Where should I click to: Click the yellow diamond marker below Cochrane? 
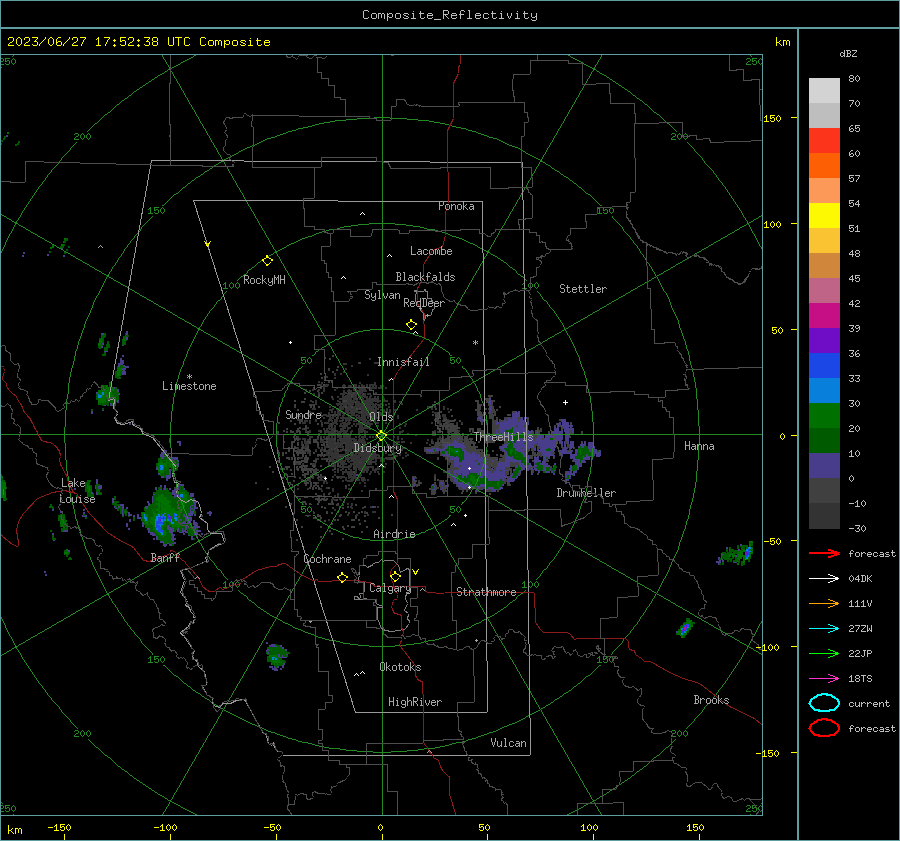(342, 578)
